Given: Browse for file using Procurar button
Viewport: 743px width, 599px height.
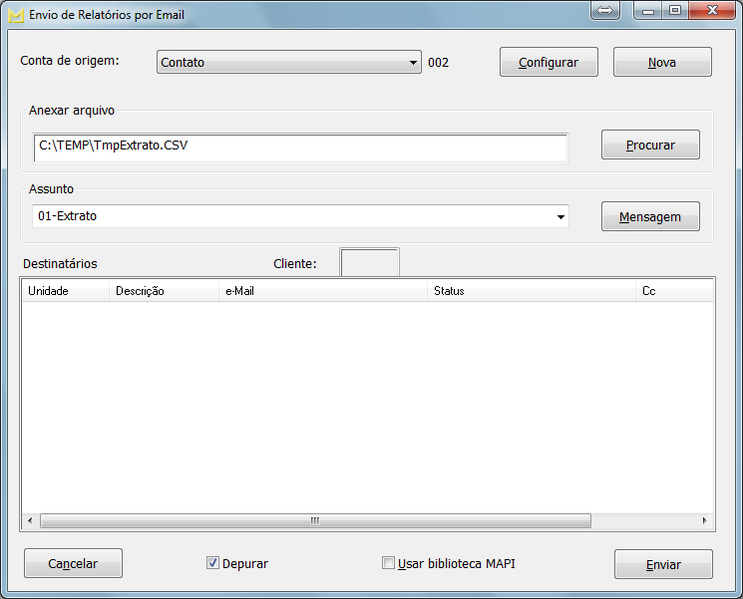Looking at the screenshot, I should pyautogui.click(x=650, y=145).
